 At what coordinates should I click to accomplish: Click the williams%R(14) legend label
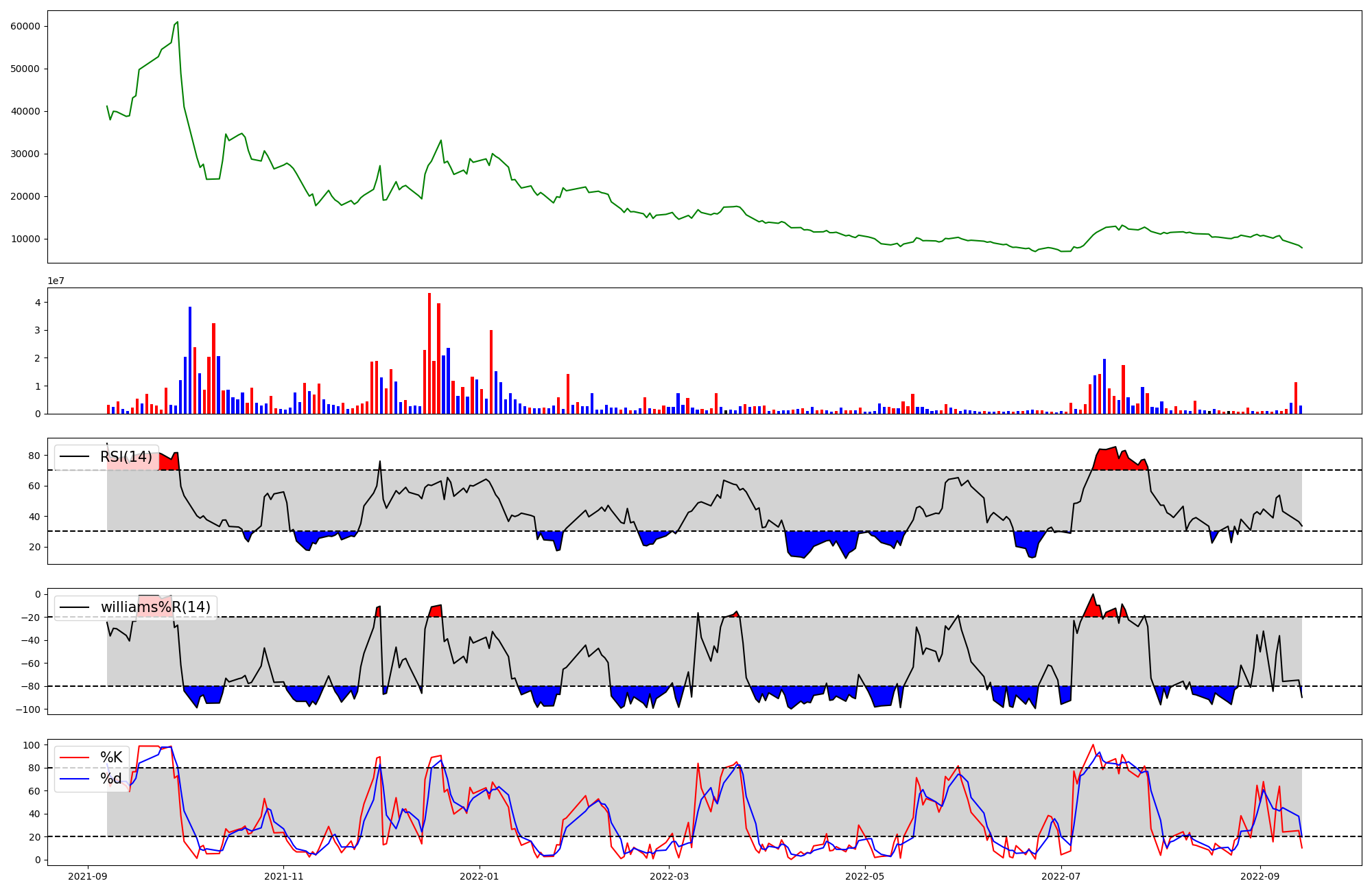click(155, 607)
